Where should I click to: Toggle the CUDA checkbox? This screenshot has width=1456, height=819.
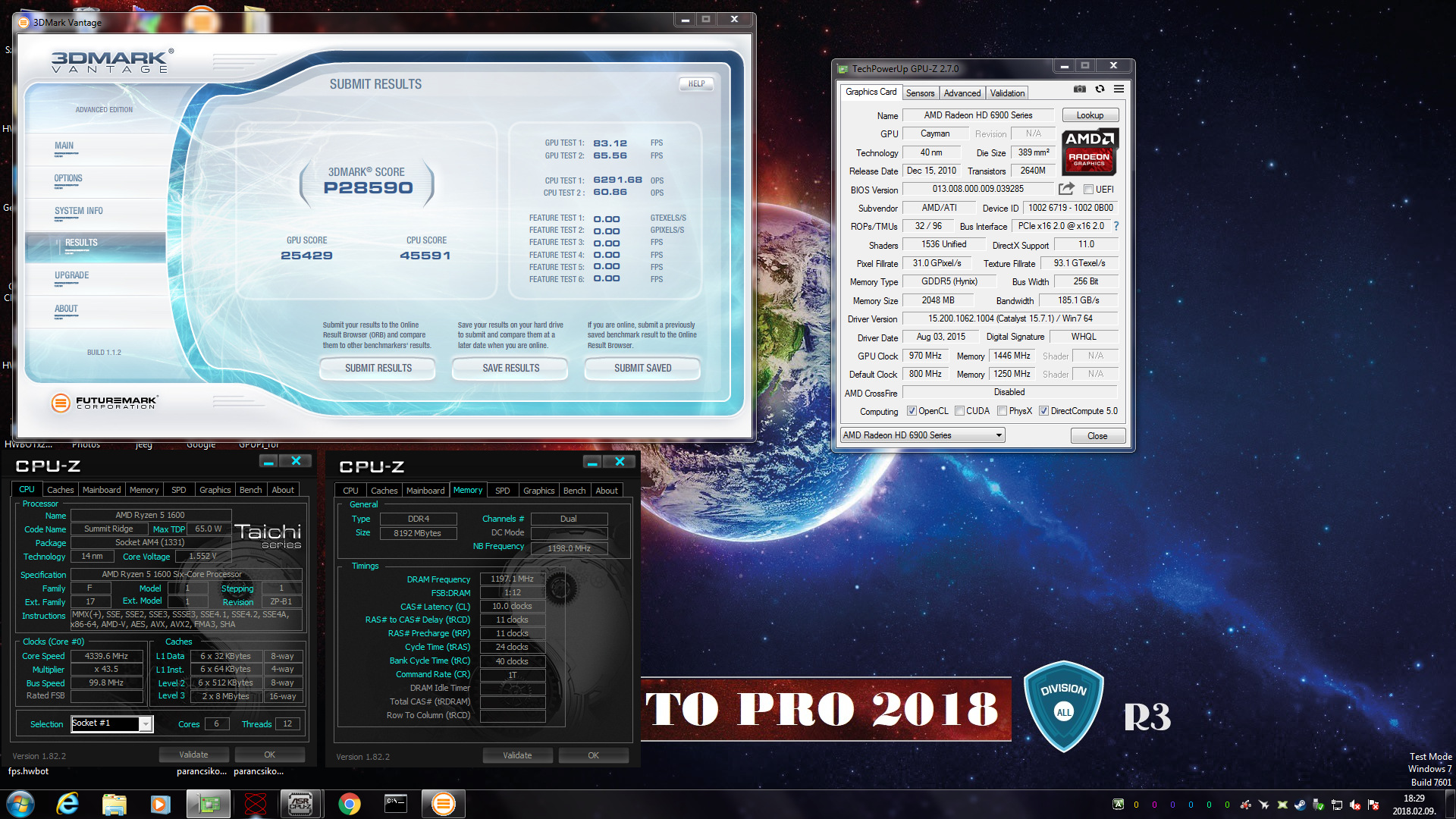(959, 411)
